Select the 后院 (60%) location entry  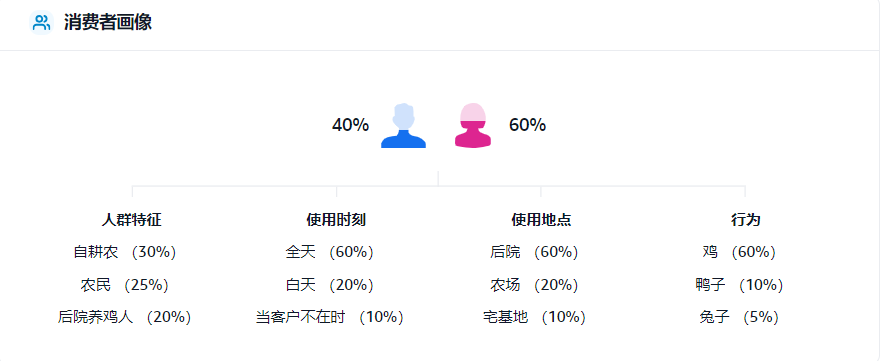pos(534,252)
